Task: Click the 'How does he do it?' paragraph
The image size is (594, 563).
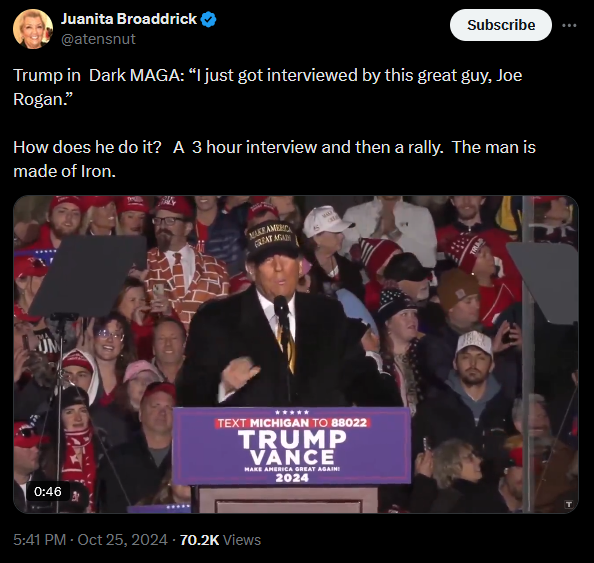Action: pyautogui.click(x=274, y=159)
